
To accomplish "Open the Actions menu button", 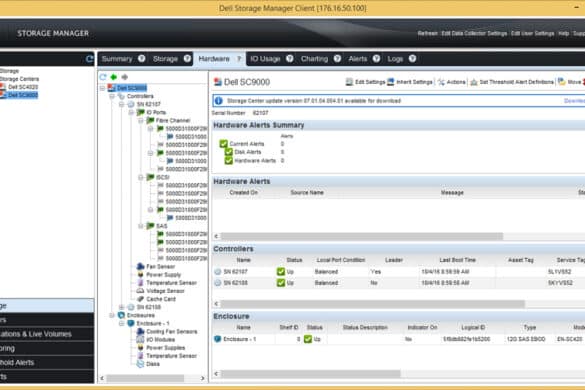I will pyautogui.click(x=451, y=82).
